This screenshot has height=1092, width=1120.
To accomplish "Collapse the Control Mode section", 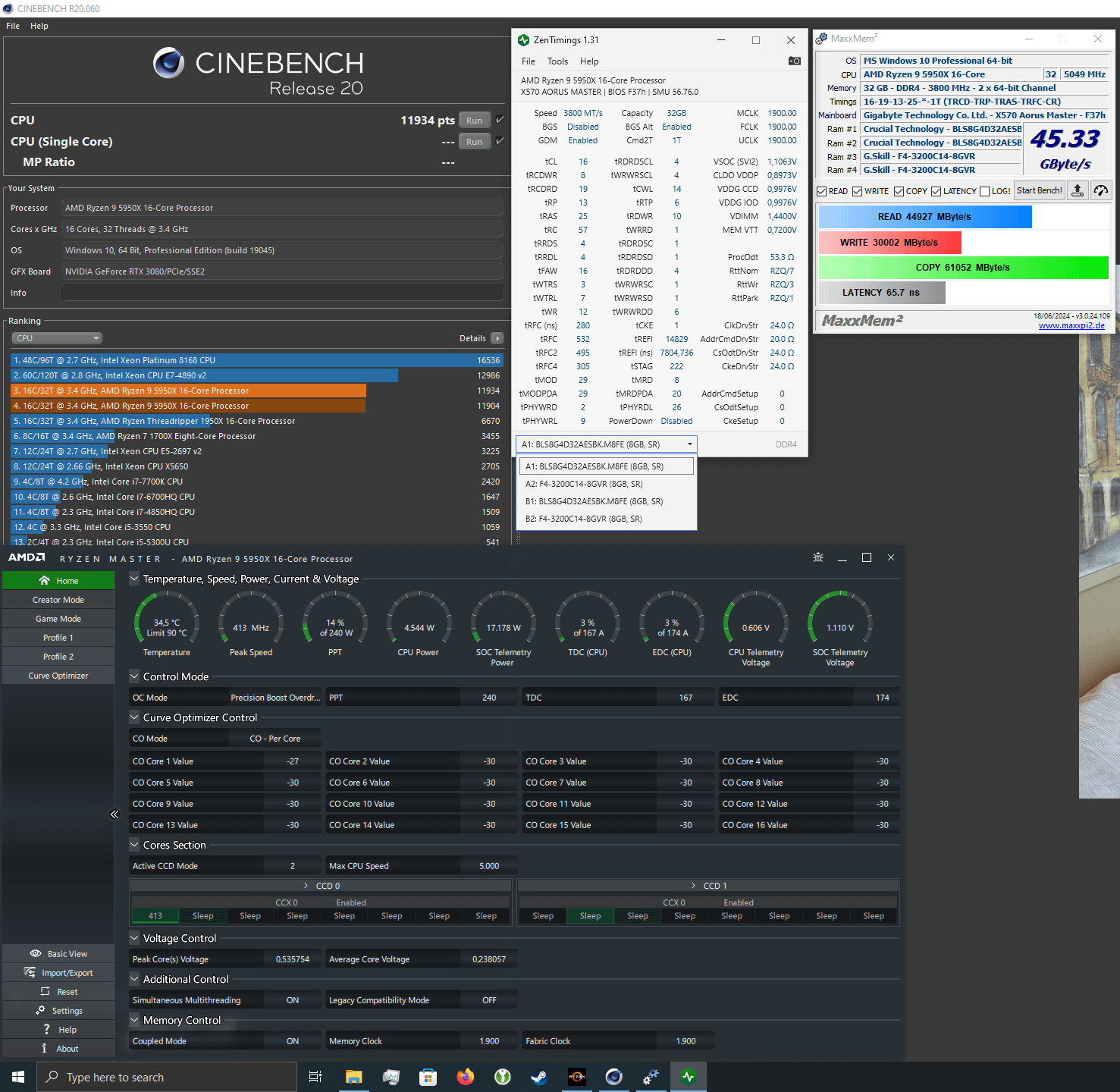I will click(x=134, y=676).
